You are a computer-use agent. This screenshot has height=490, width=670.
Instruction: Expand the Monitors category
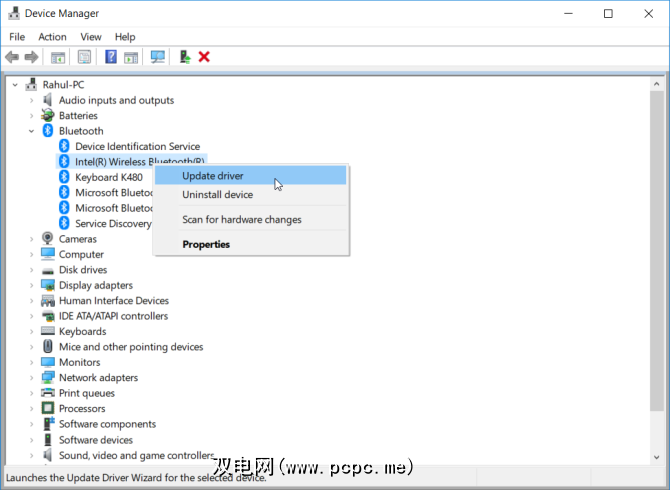pos(31,362)
